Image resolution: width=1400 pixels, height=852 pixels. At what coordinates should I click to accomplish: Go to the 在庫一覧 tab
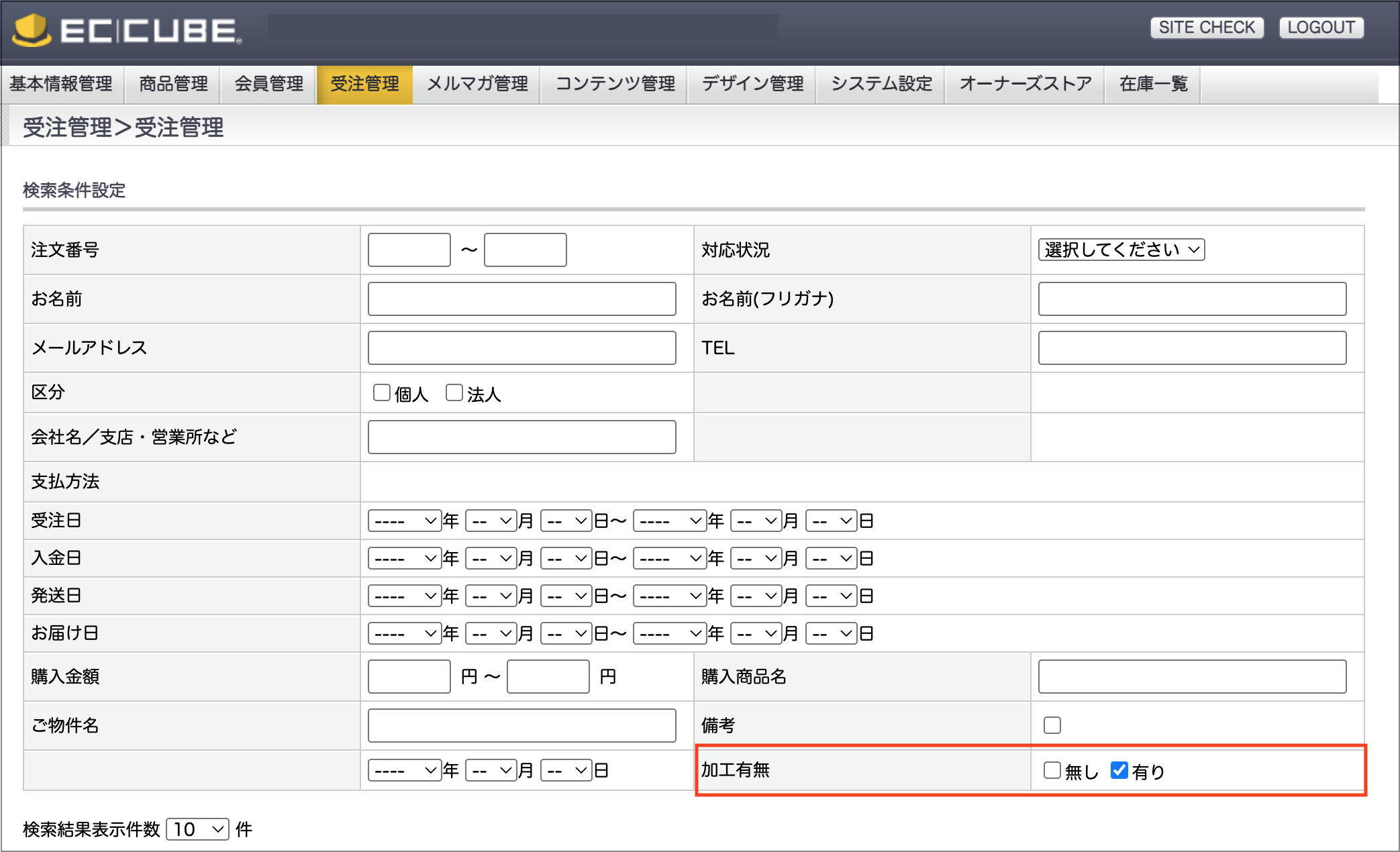1153,84
